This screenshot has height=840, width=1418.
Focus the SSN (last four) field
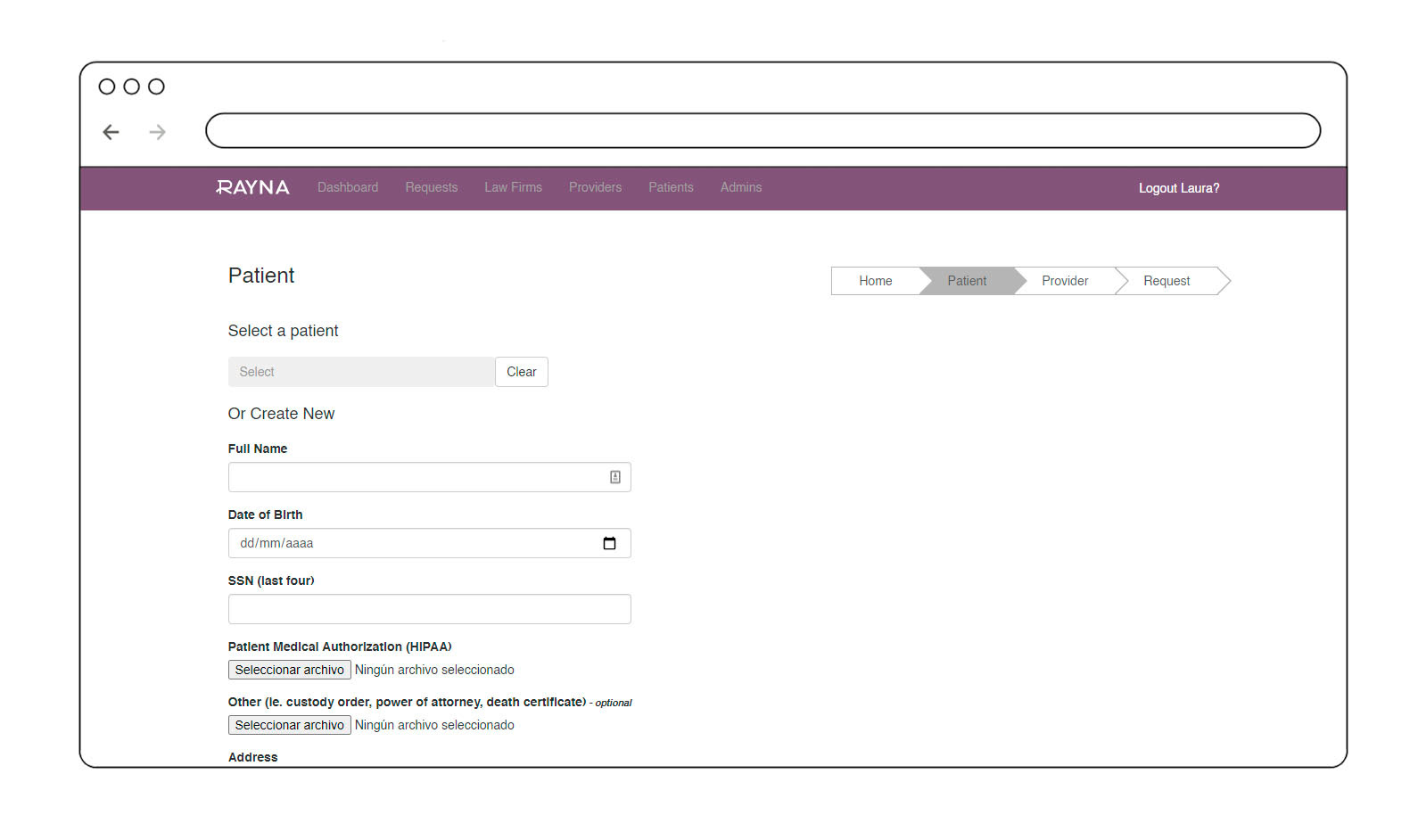(x=430, y=609)
